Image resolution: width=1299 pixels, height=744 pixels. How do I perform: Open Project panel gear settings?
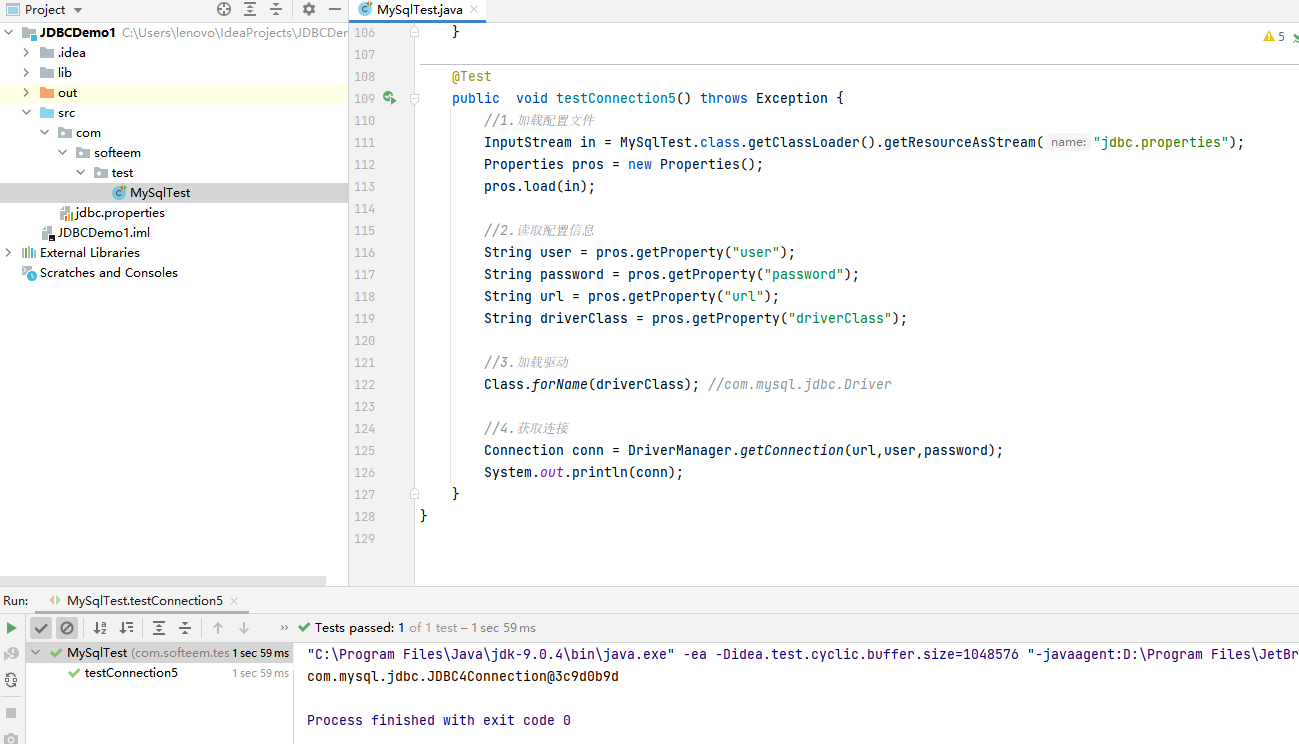coord(309,9)
